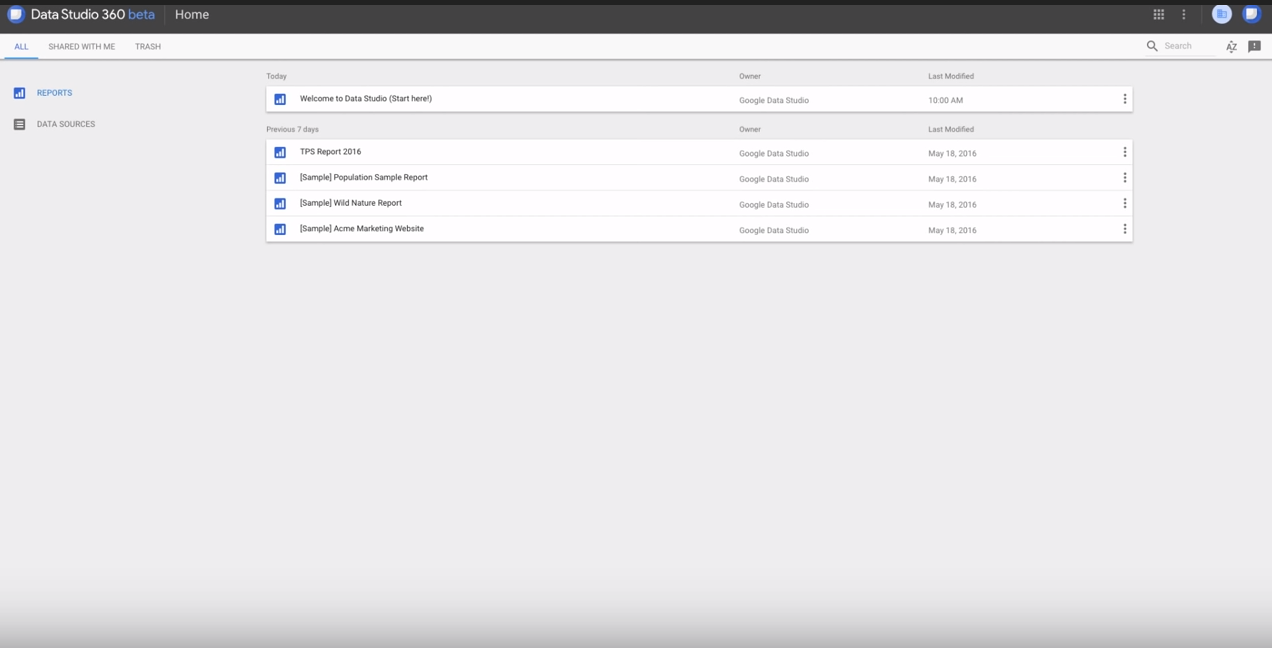Viewport: 1272px width, 648px height.
Task: Click the report icon beside TPS Report 2016
Action: click(x=280, y=152)
